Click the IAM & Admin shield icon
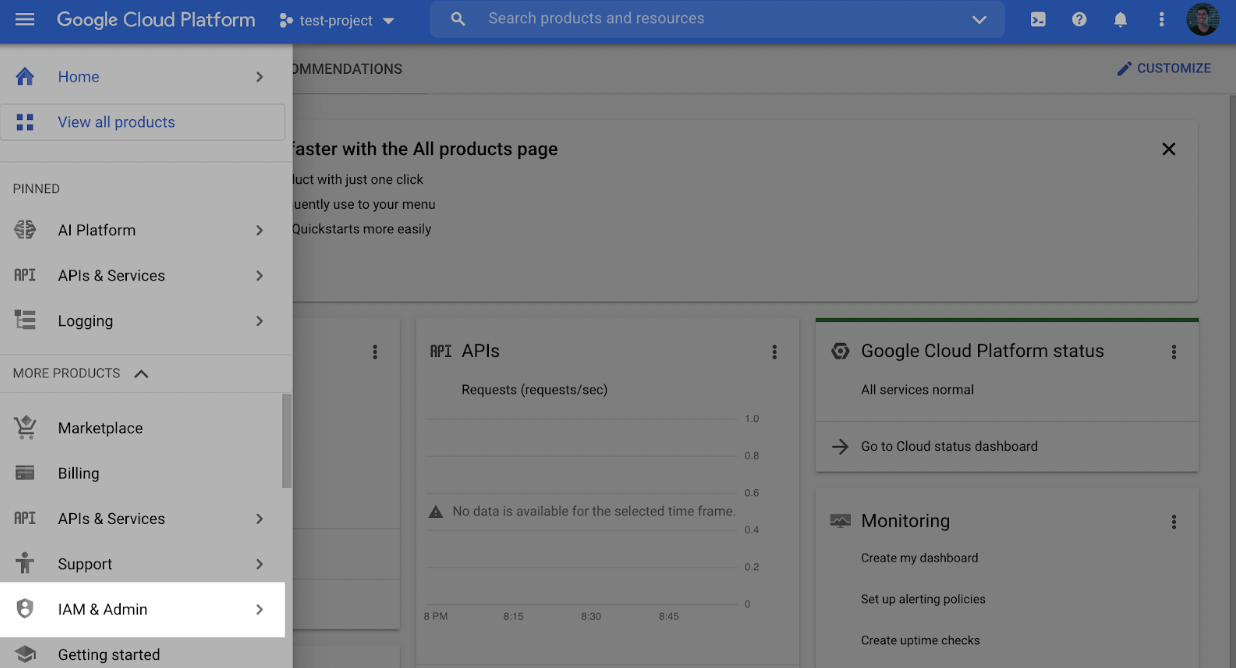This screenshot has width=1236, height=668. [x=25, y=609]
